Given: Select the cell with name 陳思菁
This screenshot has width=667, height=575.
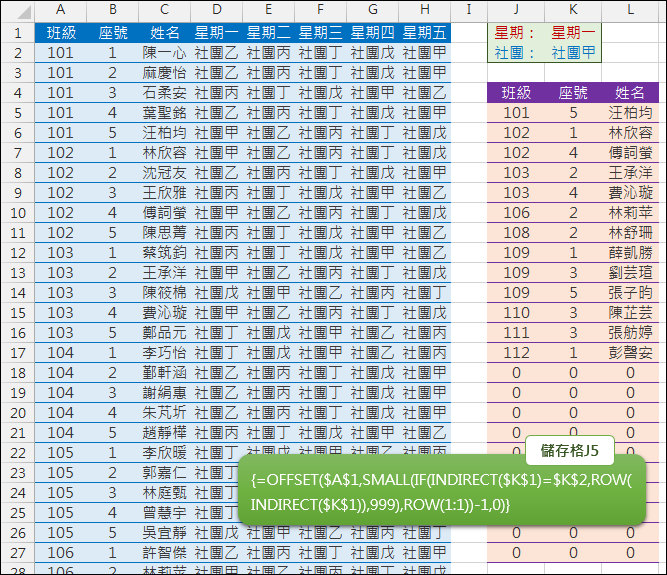Looking at the screenshot, I should [165, 233].
